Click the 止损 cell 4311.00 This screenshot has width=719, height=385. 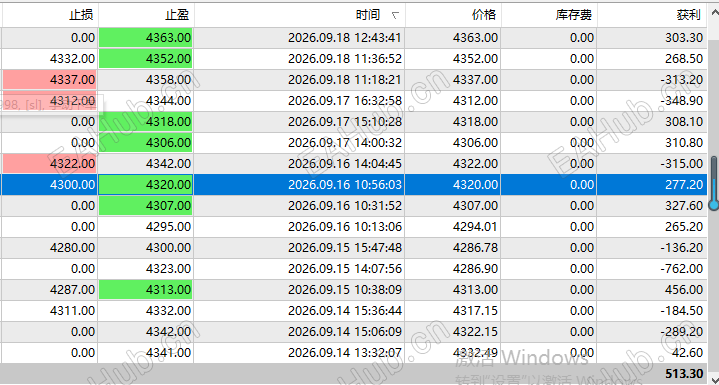point(50,311)
